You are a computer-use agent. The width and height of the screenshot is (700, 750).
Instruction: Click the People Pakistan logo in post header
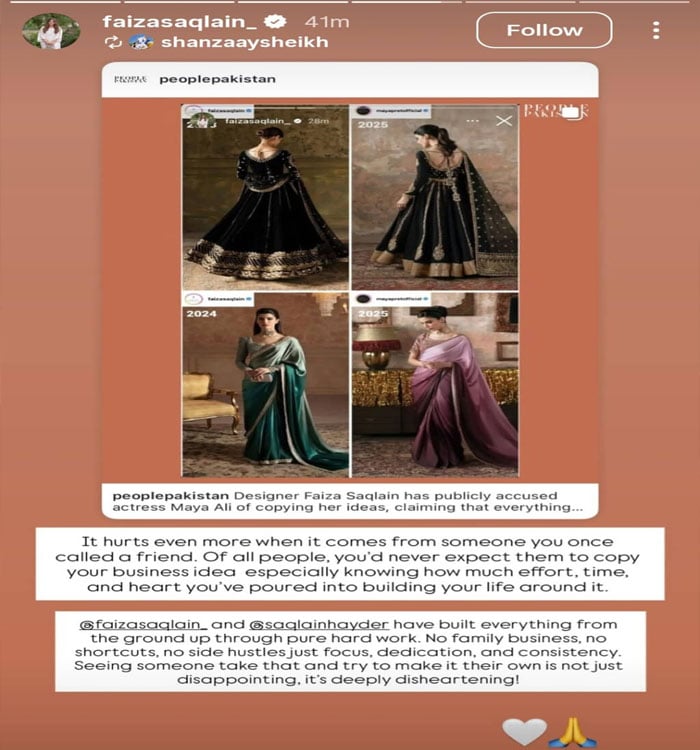point(130,79)
